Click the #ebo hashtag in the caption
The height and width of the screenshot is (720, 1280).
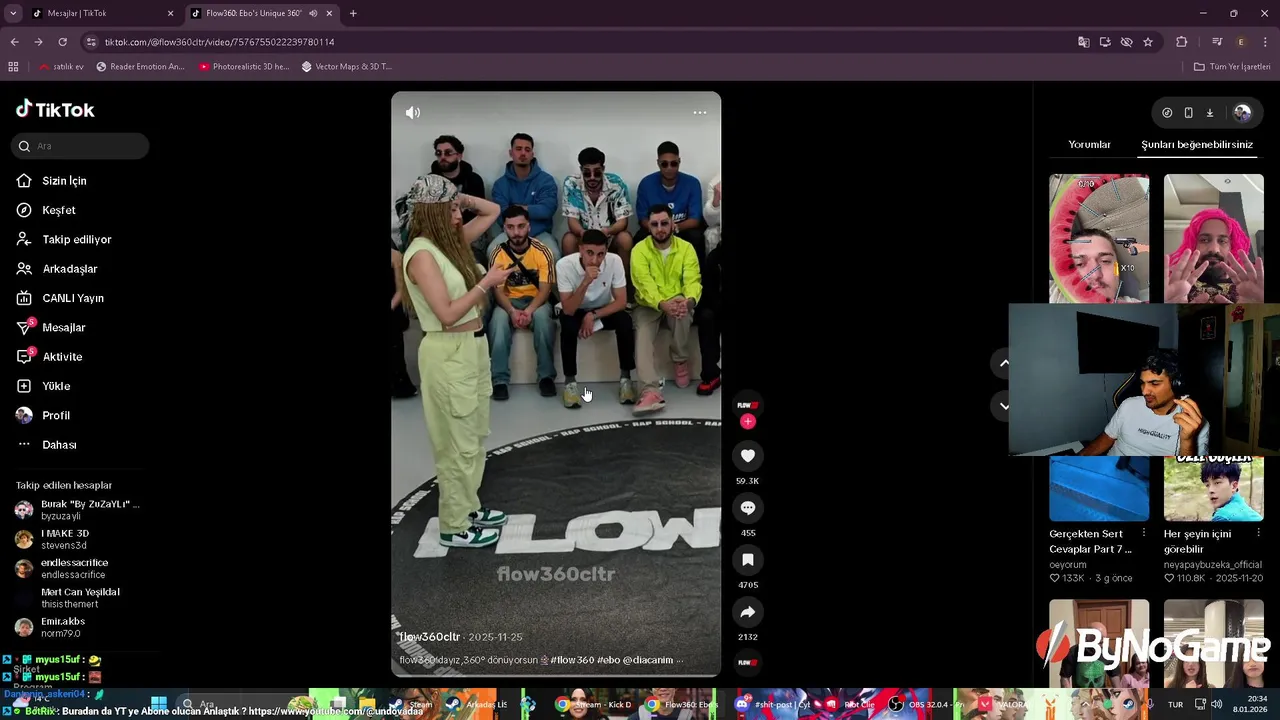(608, 660)
